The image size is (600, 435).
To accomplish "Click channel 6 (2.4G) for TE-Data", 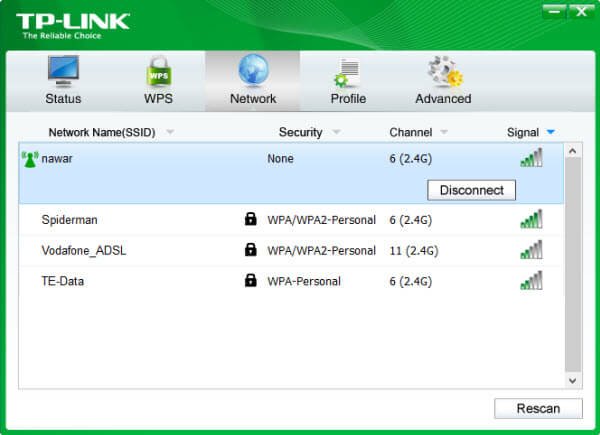I will coord(411,281).
